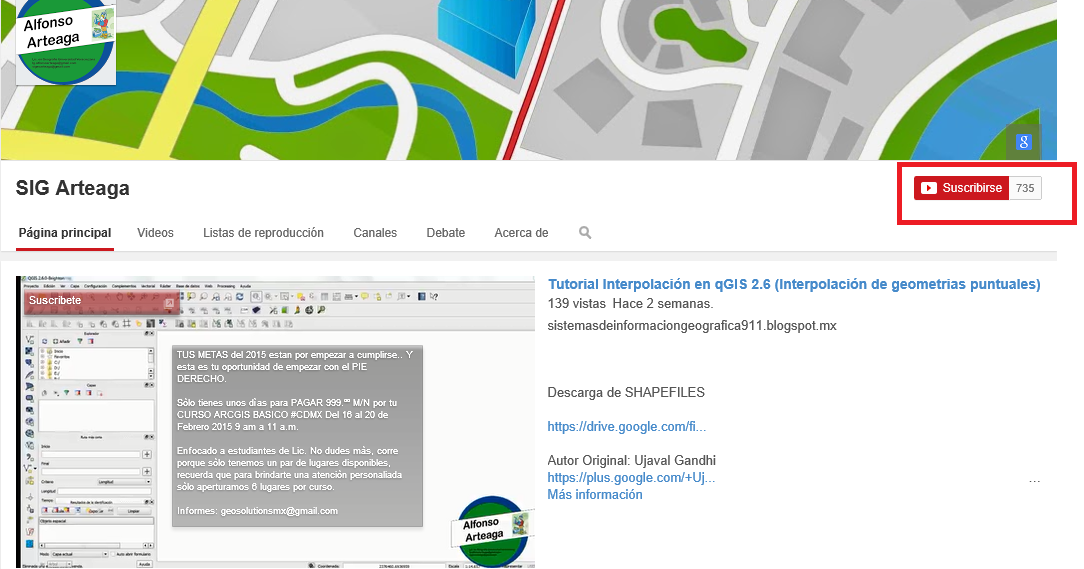Click the Más información link
The image size is (1084, 569).
pyautogui.click(x=595, y=494)
